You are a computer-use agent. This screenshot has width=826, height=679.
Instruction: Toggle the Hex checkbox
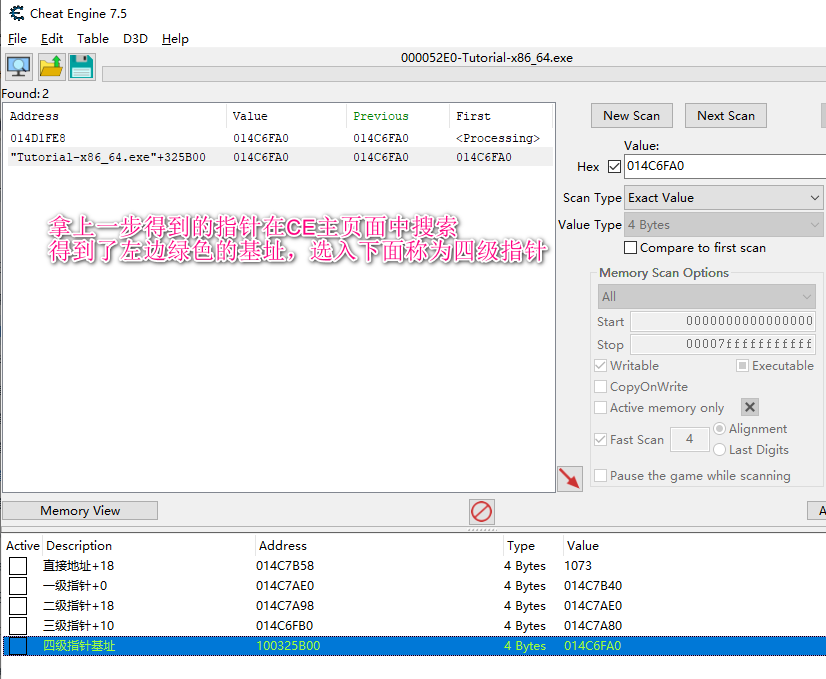[614, 166]
